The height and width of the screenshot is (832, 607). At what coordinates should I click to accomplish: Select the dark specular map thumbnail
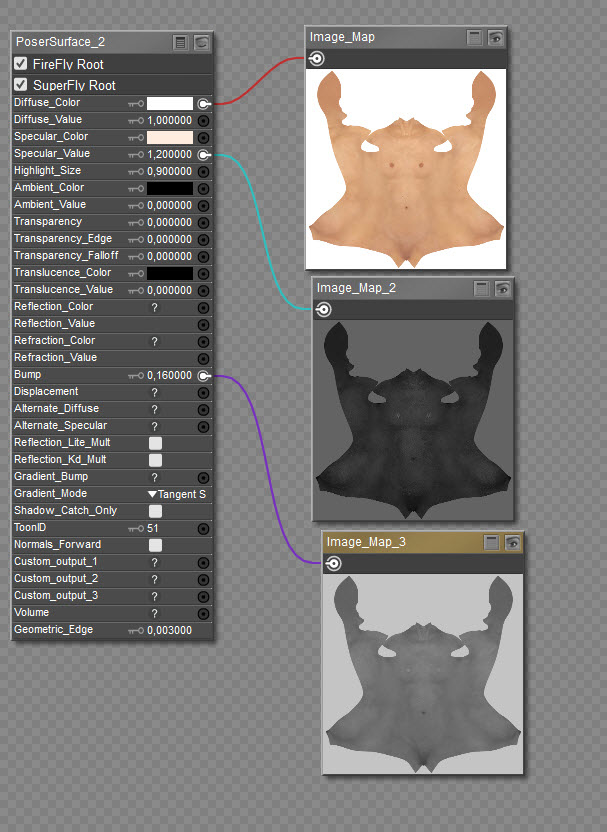pos(413,420)
